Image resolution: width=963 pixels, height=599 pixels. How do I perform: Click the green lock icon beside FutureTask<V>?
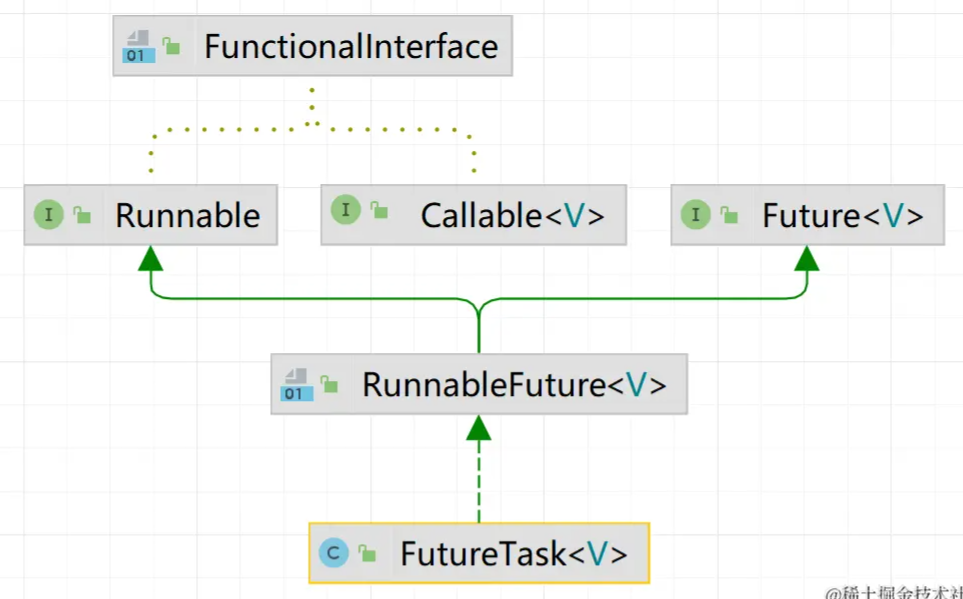(368, 553)
